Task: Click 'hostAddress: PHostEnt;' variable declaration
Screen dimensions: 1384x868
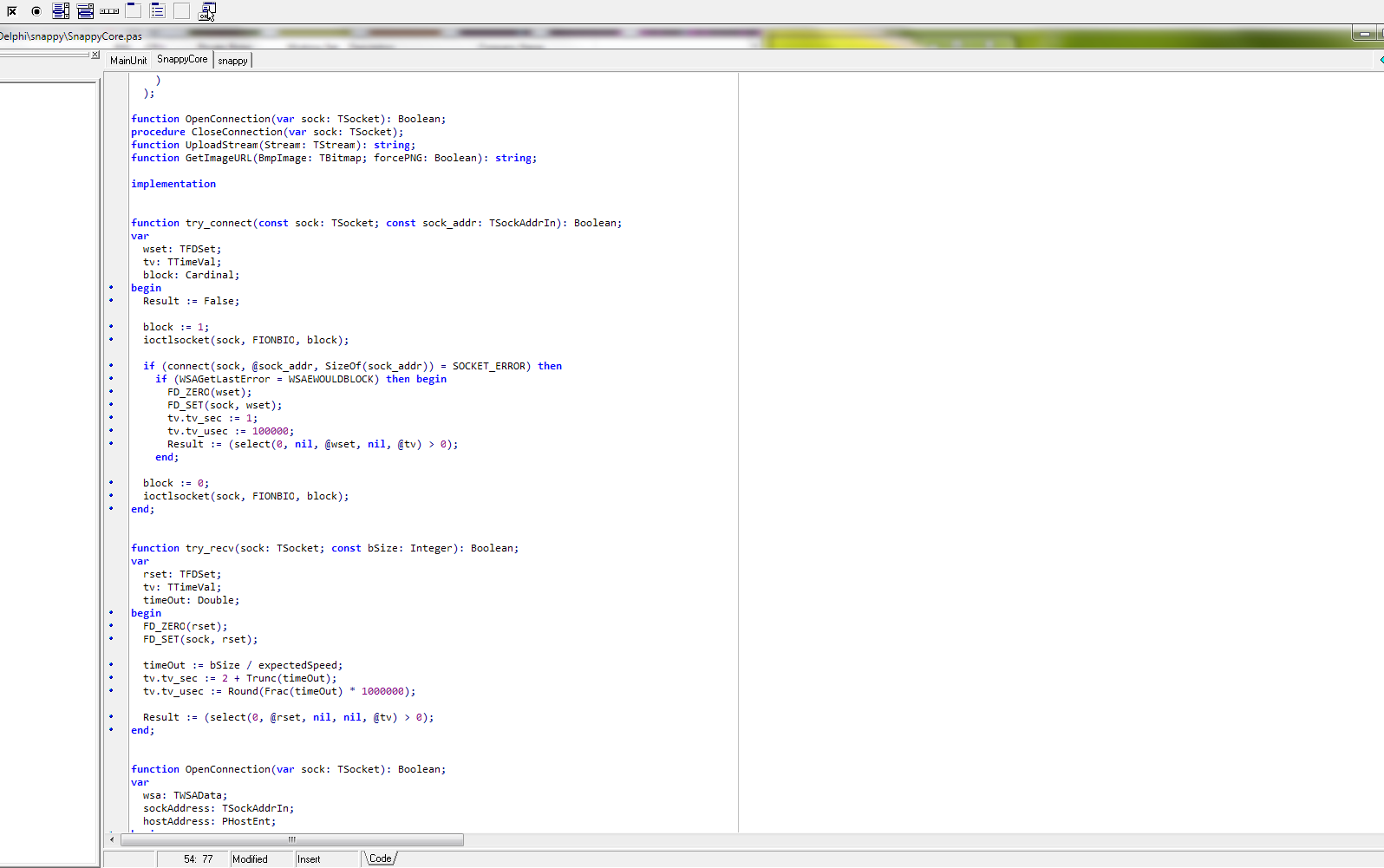Action: click(x=210, y=821)
